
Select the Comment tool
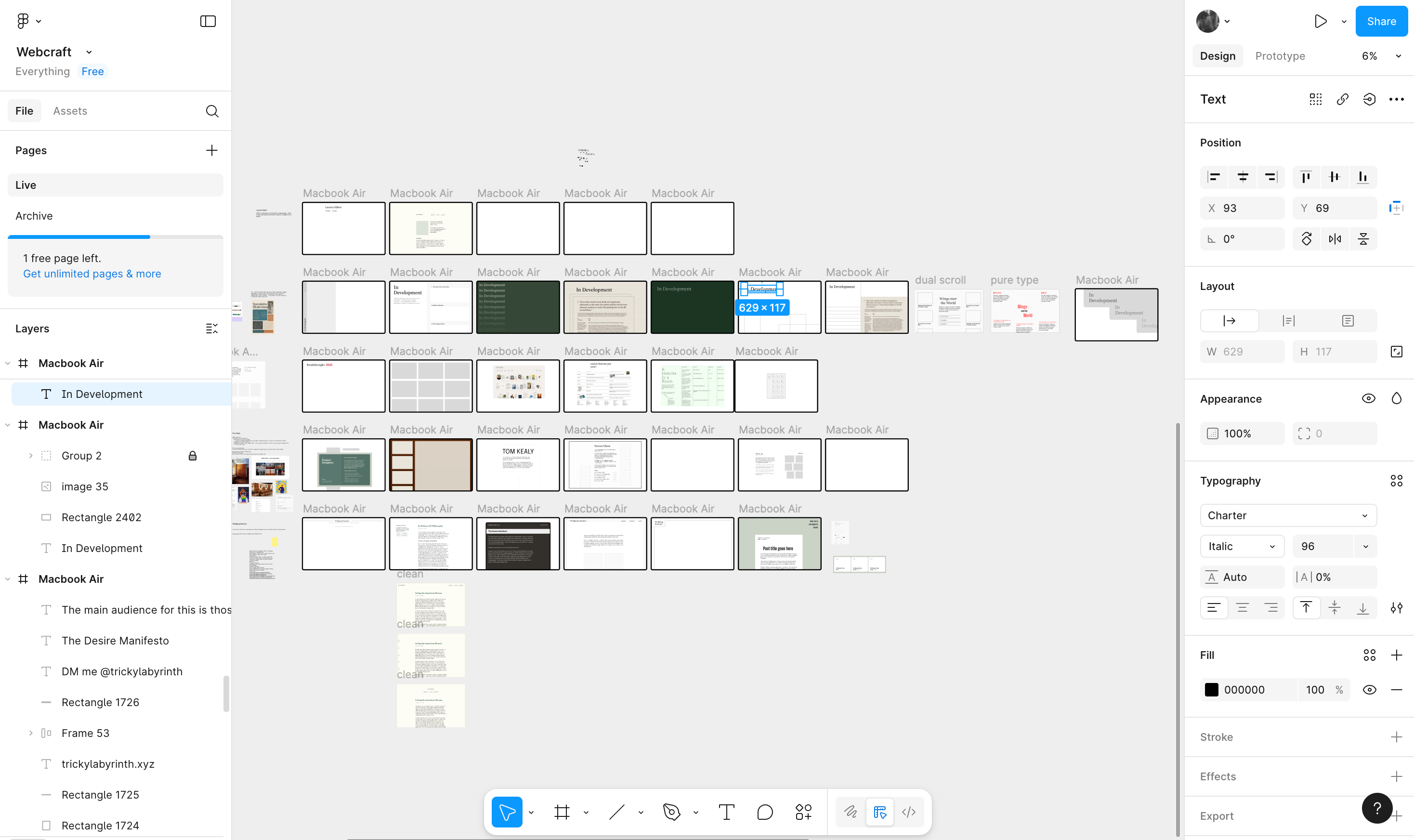tap(764, 812)
